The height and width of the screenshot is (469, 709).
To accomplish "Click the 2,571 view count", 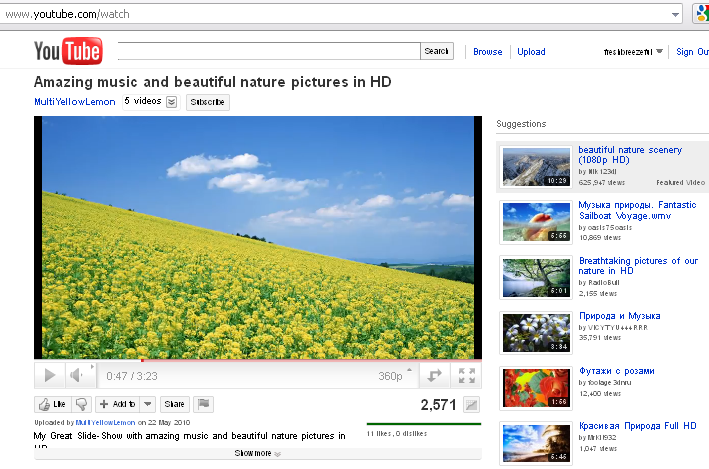I will [438, 405].
